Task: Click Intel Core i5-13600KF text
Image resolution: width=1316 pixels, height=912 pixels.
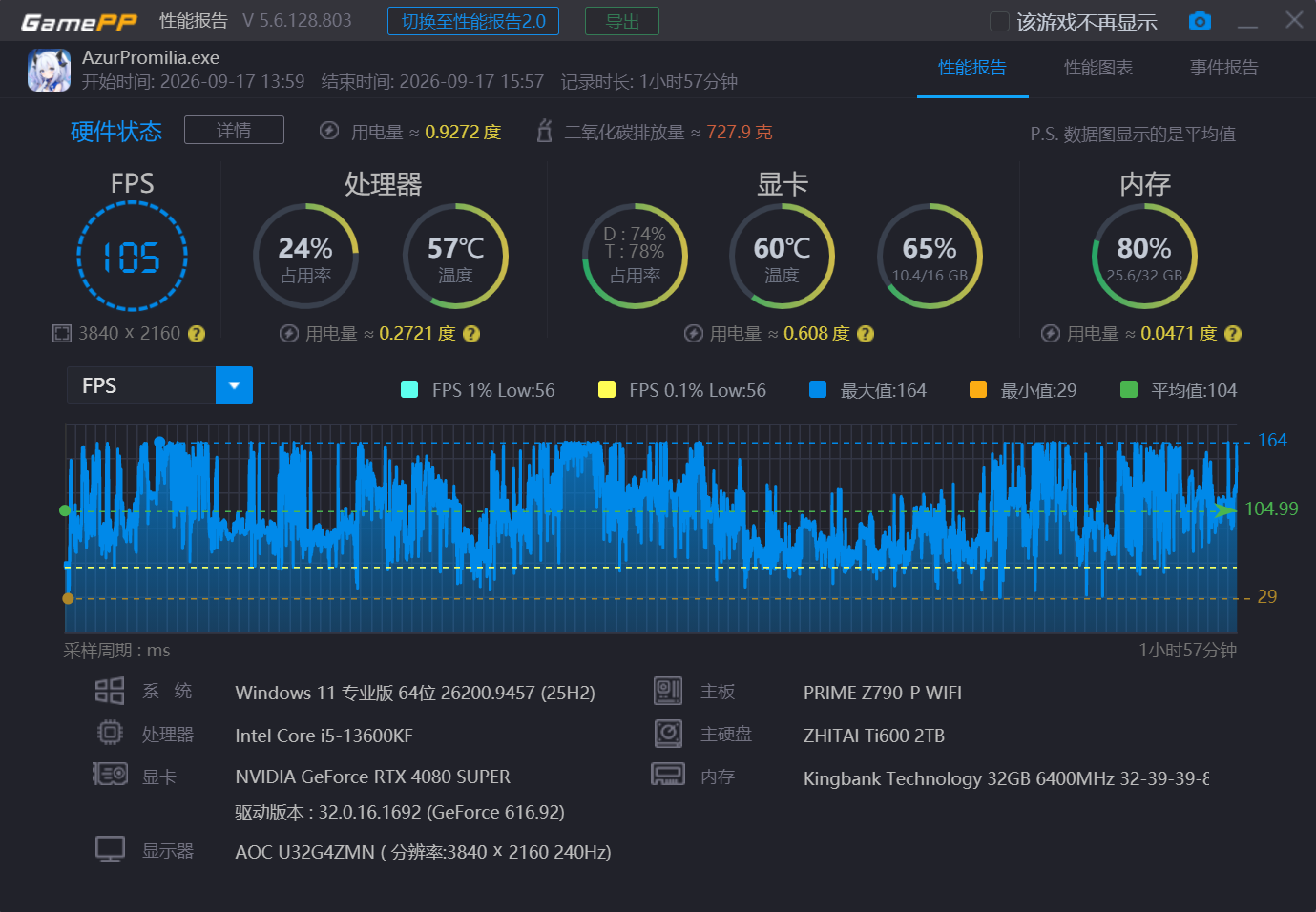Action: (324, 736)
